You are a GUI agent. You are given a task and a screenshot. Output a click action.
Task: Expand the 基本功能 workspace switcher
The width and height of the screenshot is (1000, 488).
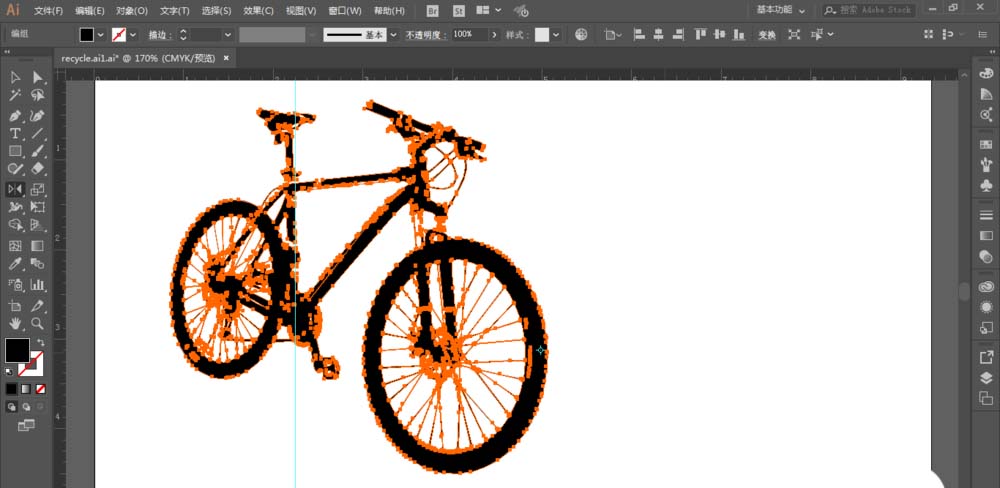780,10
